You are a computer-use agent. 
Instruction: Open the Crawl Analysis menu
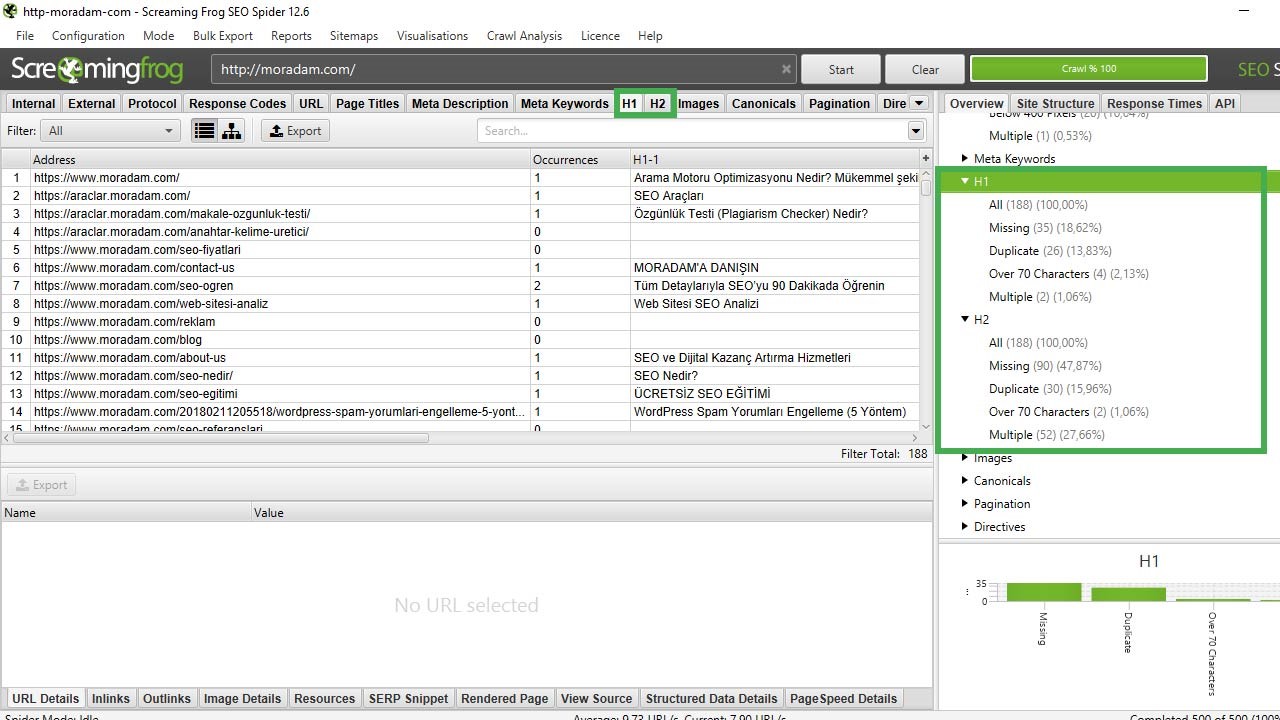[x=524, y=36]
